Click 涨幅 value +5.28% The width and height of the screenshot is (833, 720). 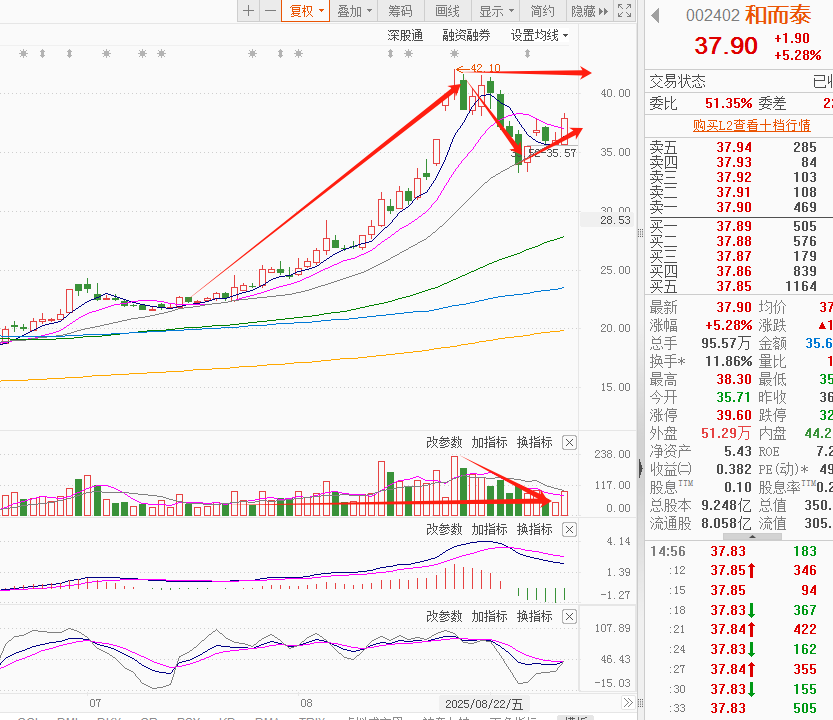pyautogui.click(x=728, y=325)
